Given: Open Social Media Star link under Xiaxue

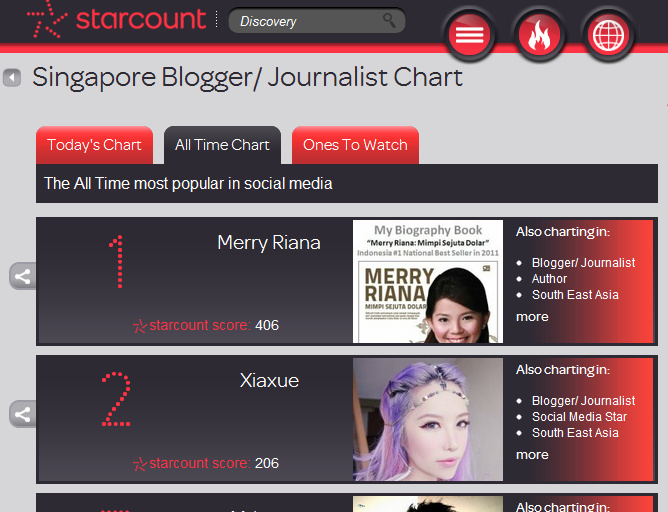Looking at the screenshot, I should tap(579, 417).
